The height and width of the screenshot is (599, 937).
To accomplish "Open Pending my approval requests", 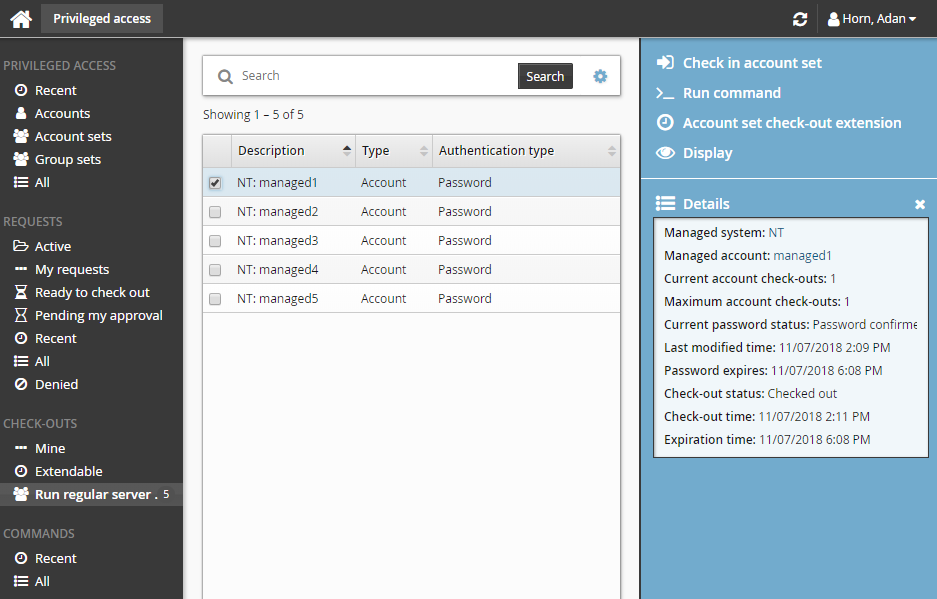I will click(98, 316).
